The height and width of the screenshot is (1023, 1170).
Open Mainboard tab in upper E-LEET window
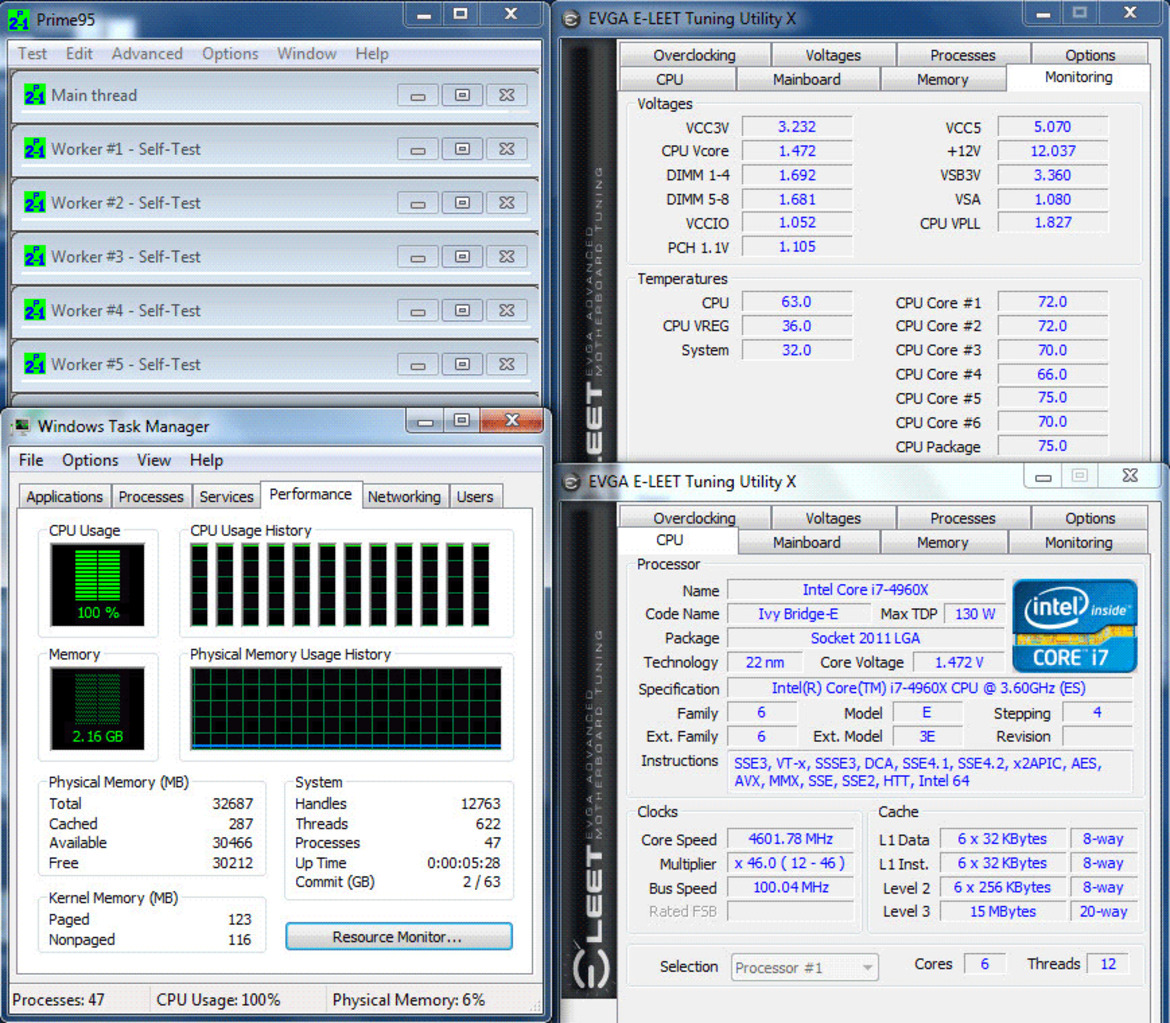(806, 79)
